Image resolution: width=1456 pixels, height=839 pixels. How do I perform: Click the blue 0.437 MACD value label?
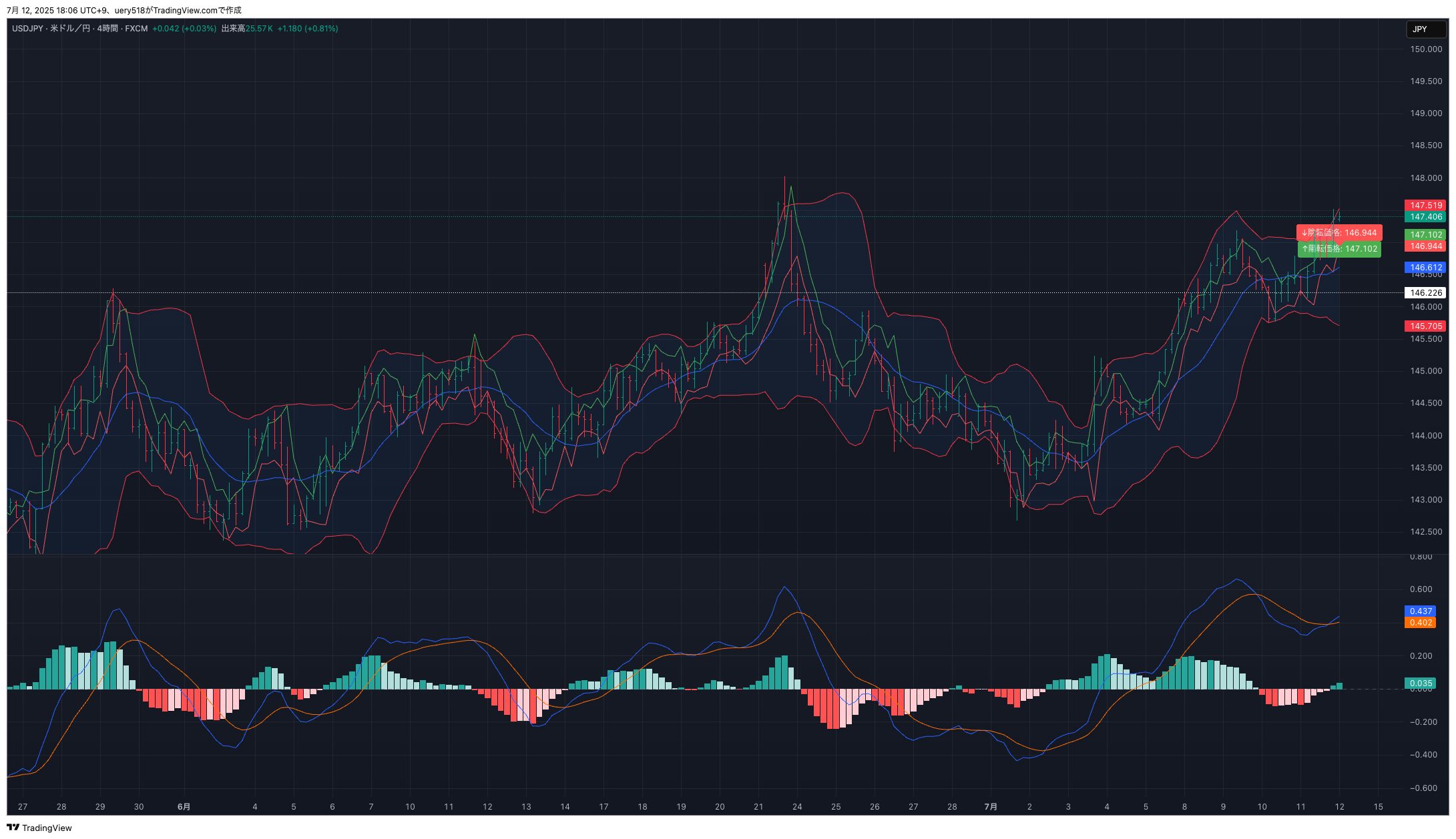1421,611
